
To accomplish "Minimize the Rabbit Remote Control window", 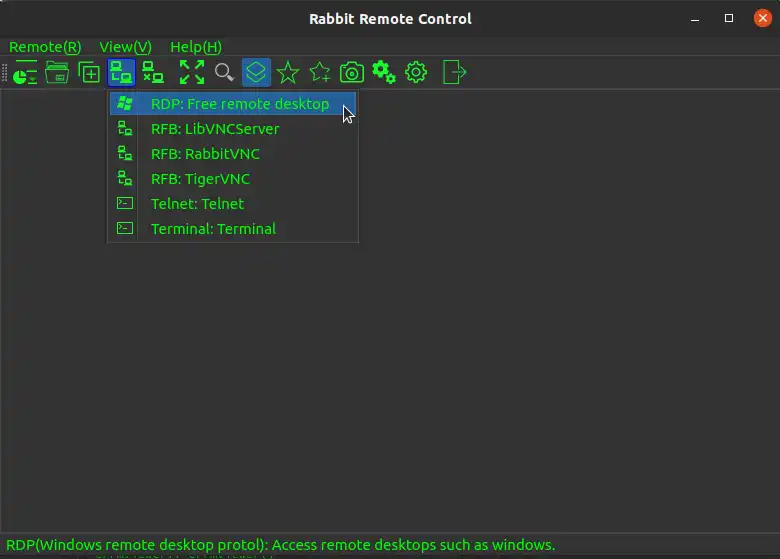I will coord(695,19).
